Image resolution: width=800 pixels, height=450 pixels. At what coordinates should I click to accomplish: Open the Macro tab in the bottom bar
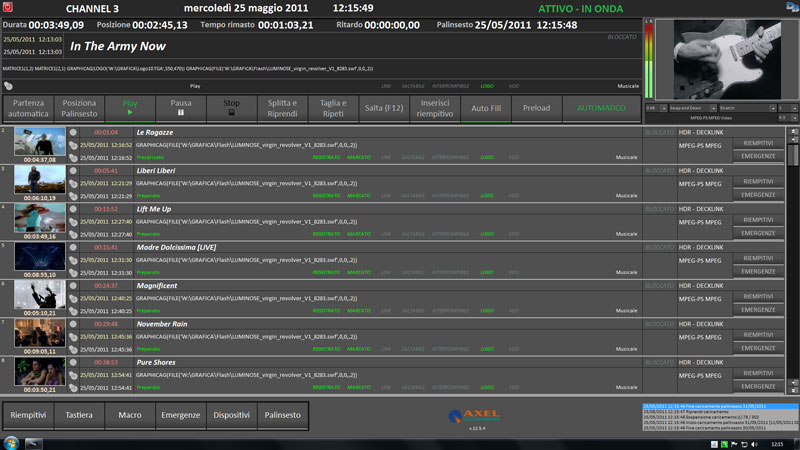129,414
